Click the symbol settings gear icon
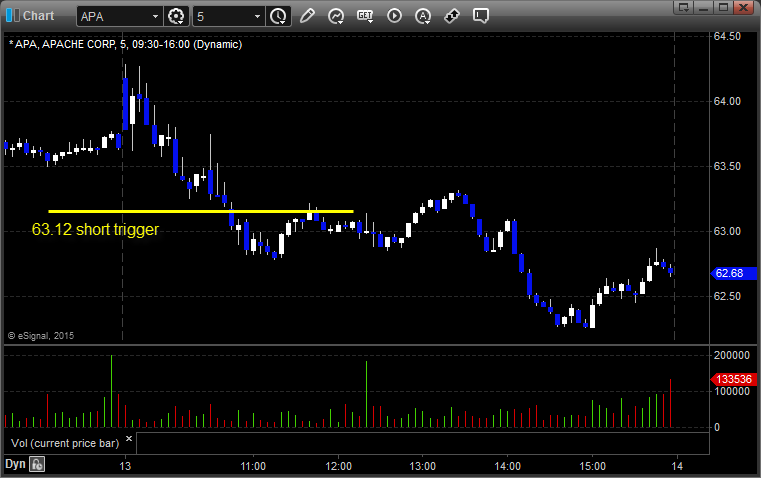 coord(177,16)
